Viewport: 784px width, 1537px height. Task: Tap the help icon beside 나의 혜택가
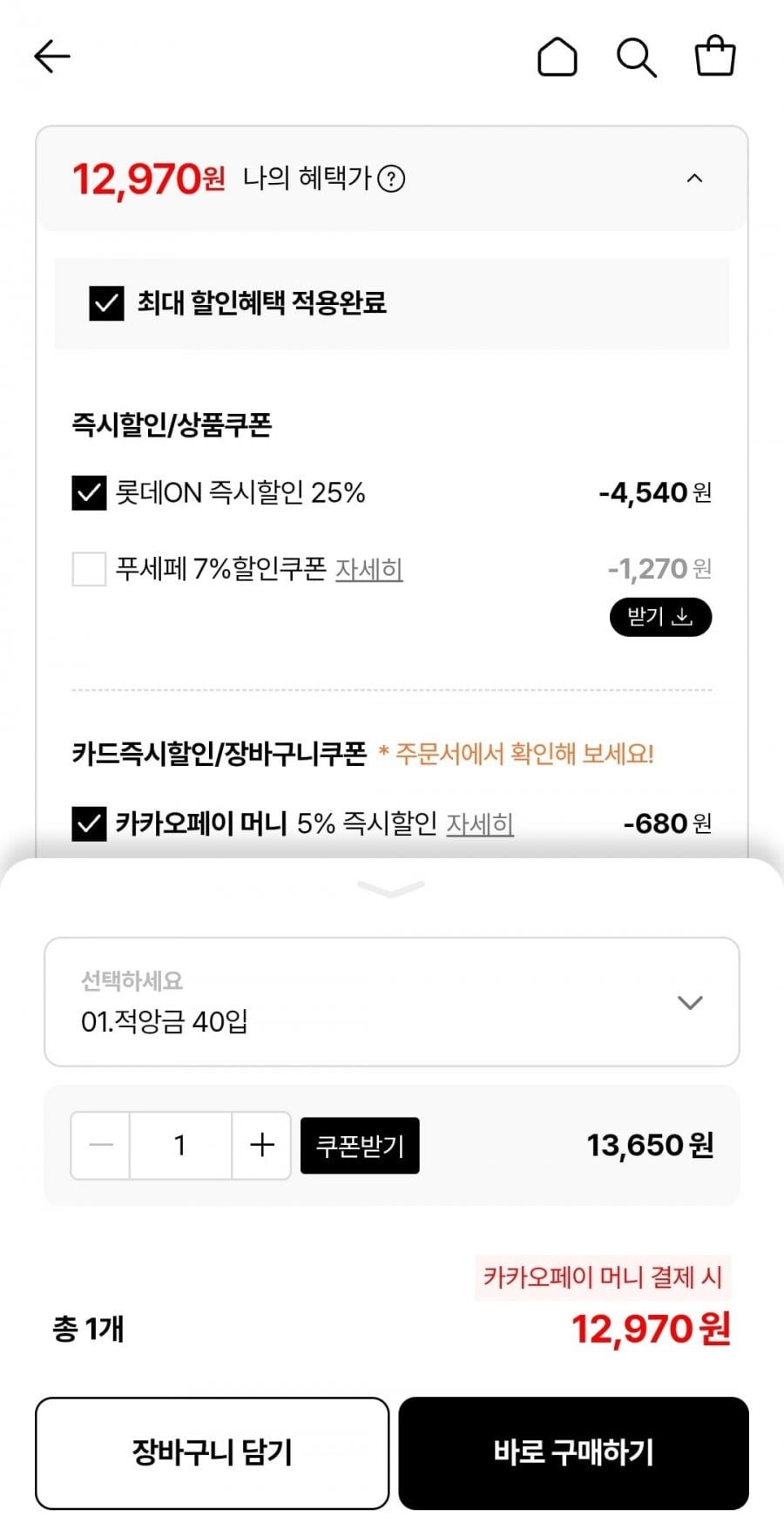(392, 179)
